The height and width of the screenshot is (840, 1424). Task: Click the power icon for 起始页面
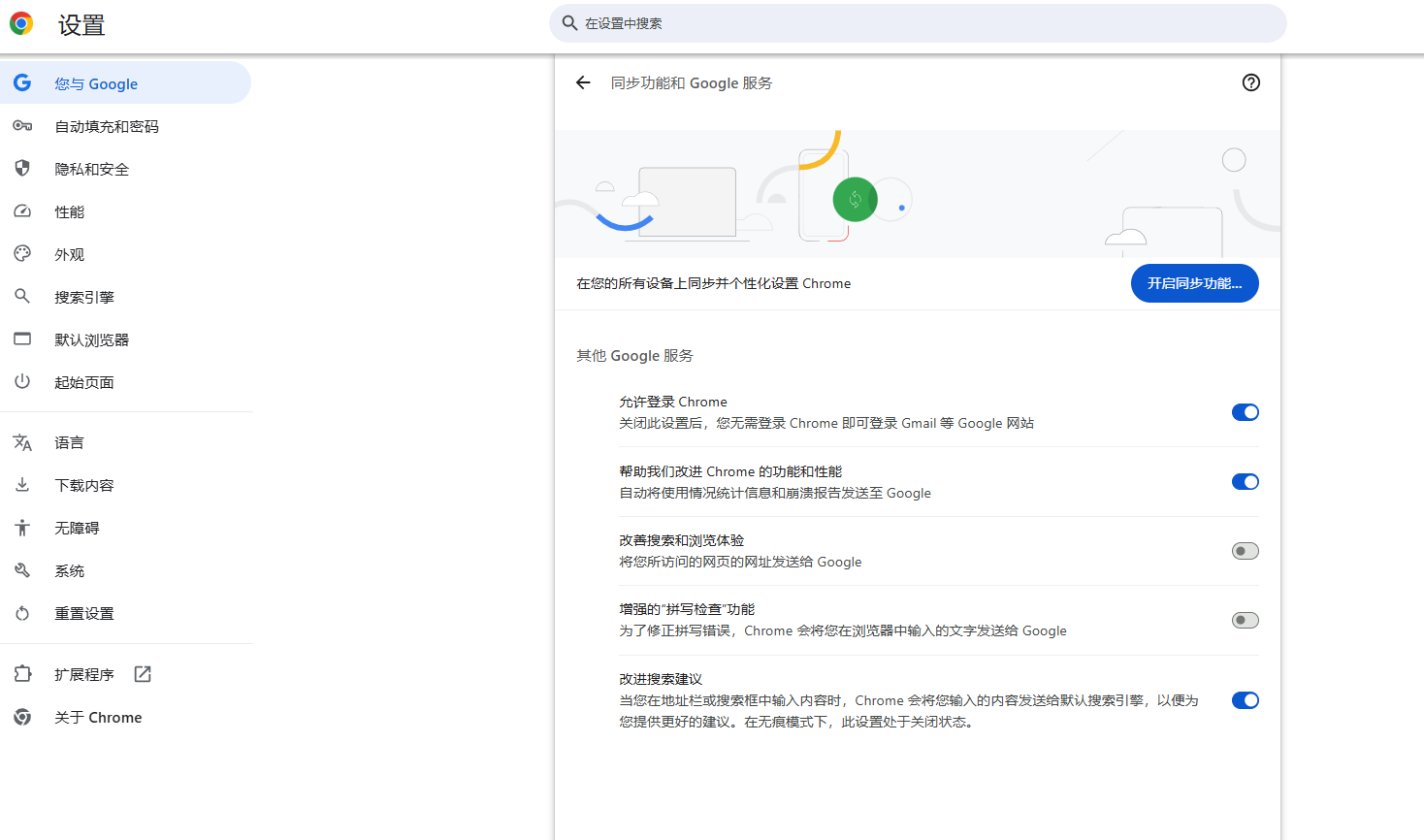pos(22,381)
